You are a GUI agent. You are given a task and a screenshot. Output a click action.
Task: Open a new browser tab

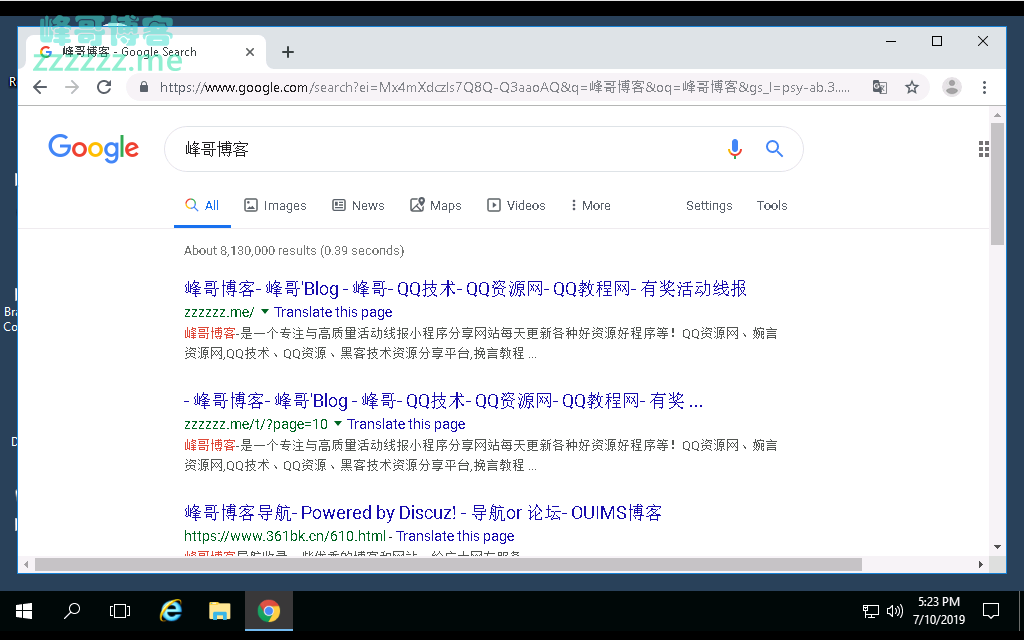(x=287, y=52)
